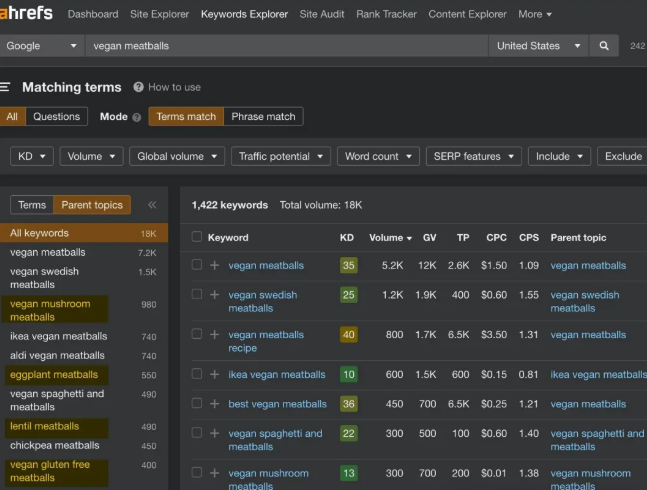647x490 pixels.
Task: Add ikea vegan meatballs with plus icon
Action: coord(214,375)
